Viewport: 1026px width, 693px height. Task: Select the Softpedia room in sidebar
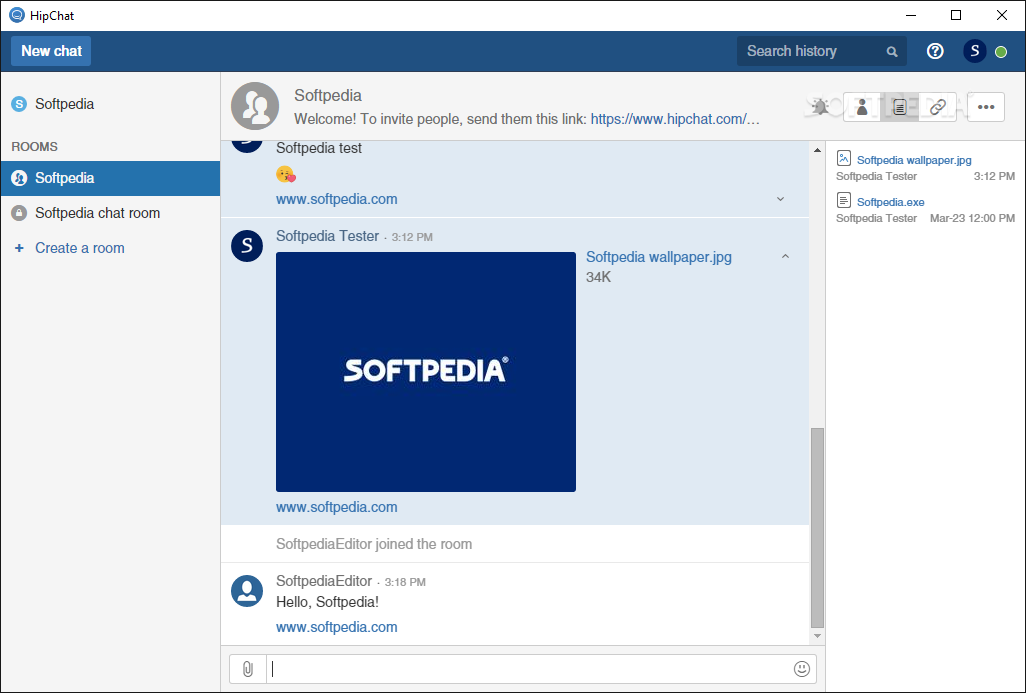tap(111, 178)
